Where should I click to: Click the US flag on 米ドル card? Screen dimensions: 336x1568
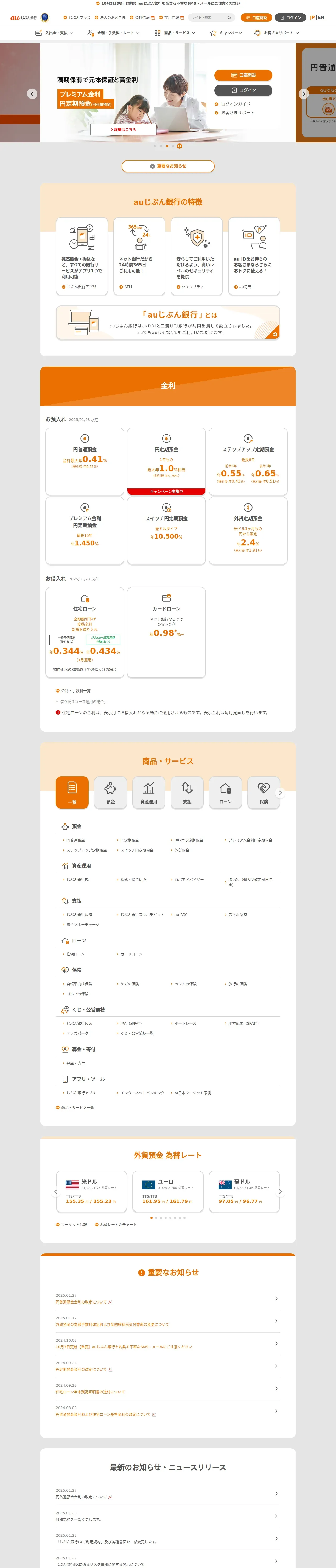coord(72,1185)
